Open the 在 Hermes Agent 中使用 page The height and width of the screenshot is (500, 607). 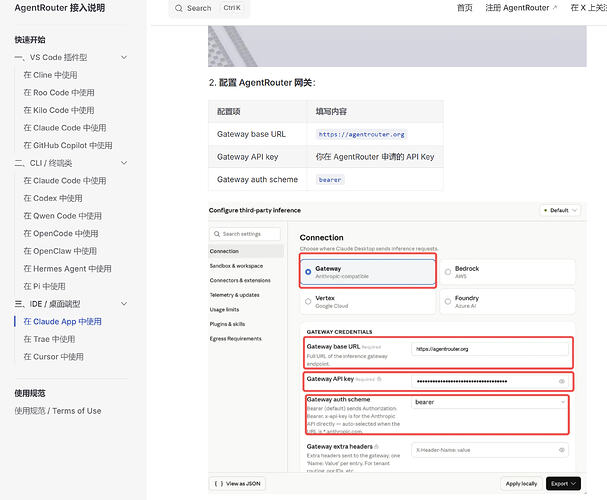pyautogui.click(x=67, y=269)
